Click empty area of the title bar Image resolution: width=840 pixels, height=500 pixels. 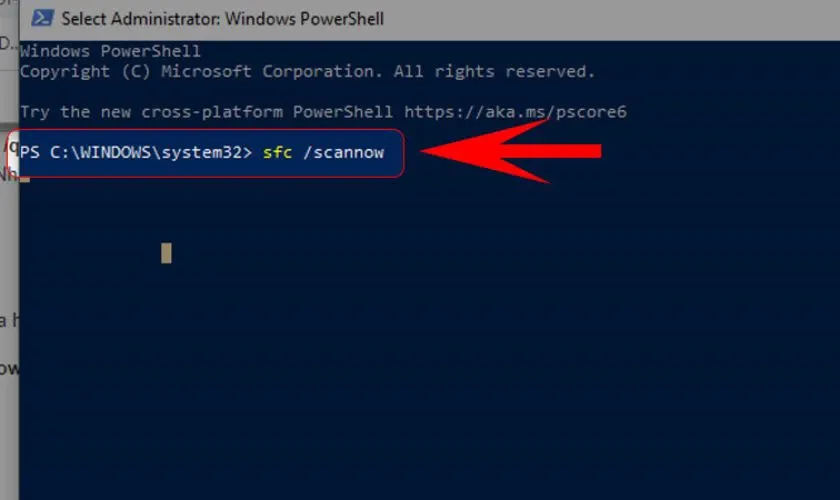[600, 18]
